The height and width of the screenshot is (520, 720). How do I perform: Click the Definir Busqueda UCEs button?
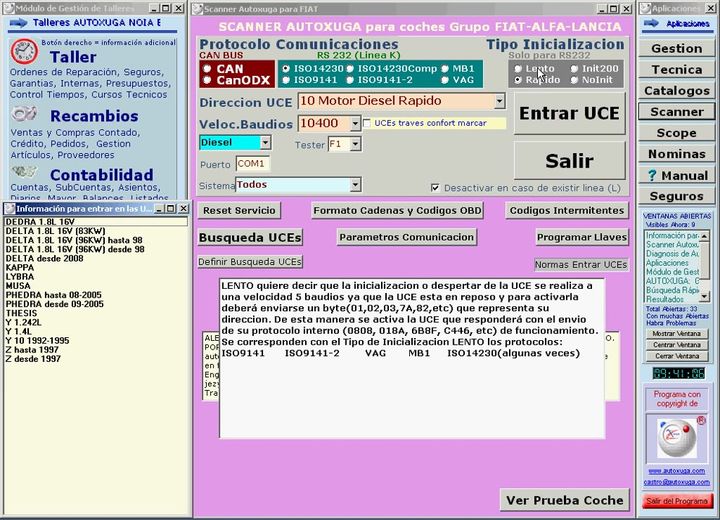(250, 262)
